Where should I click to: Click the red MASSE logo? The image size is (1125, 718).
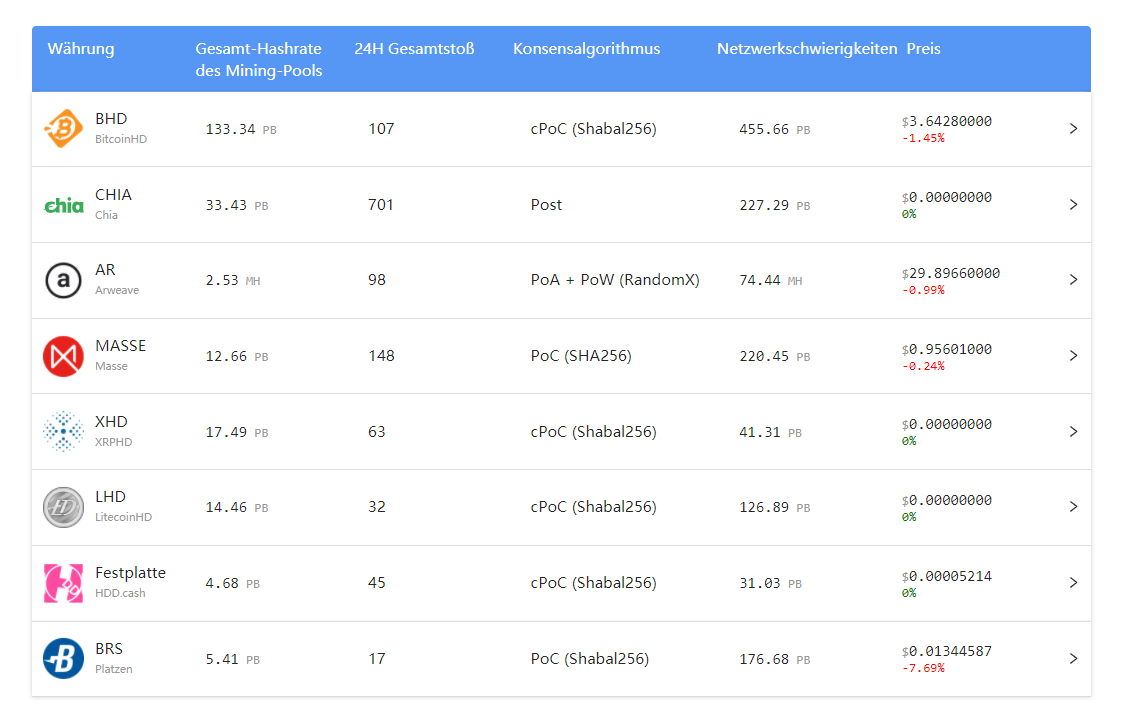[63, 356]
